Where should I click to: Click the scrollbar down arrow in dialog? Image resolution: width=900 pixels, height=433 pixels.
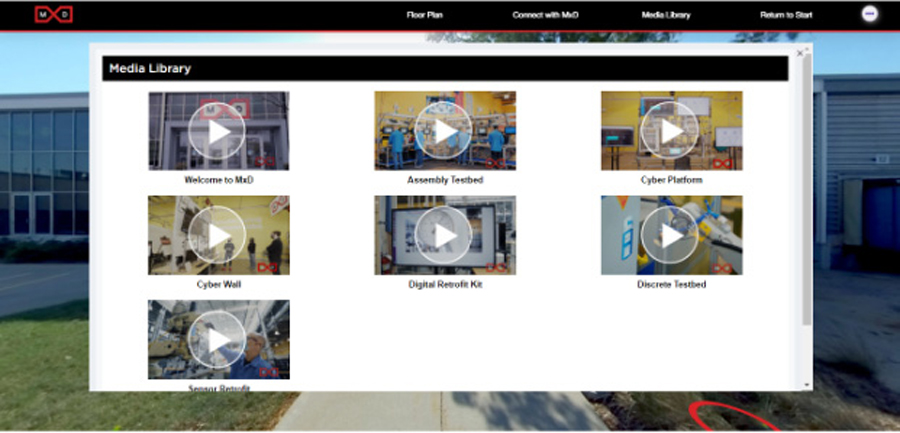click(807, 385)
